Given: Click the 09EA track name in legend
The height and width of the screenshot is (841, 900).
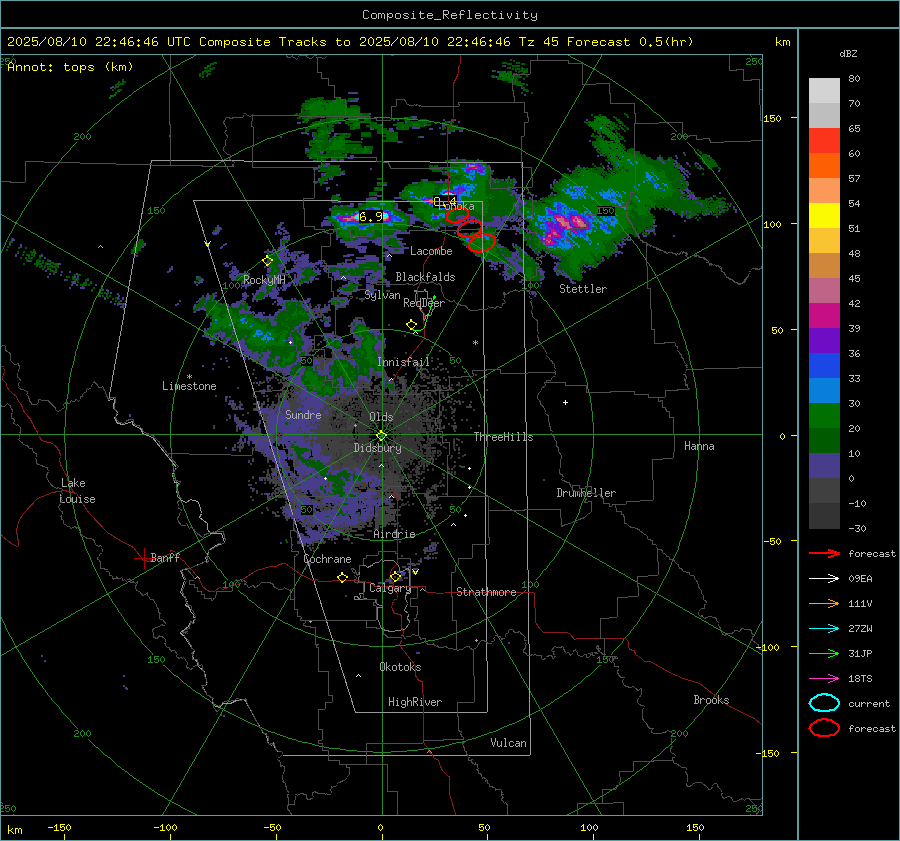Looking at the screenshot, I should pyautogui.click(x=860, y=579).
